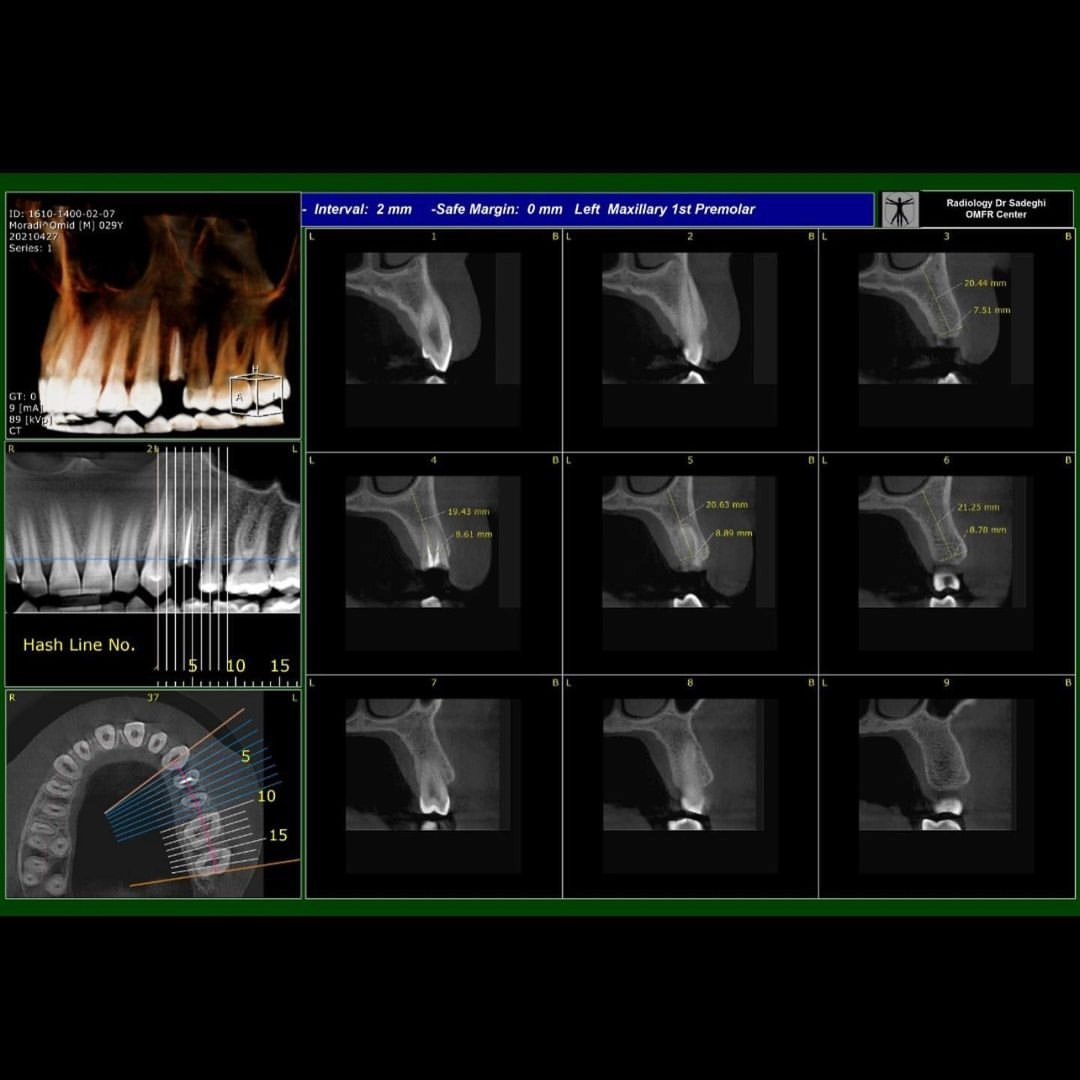The height and width of the screenshot is (1080, 1080).
Task: Click hash number 10 in the panoramic ruler
Action: [236, 665]
